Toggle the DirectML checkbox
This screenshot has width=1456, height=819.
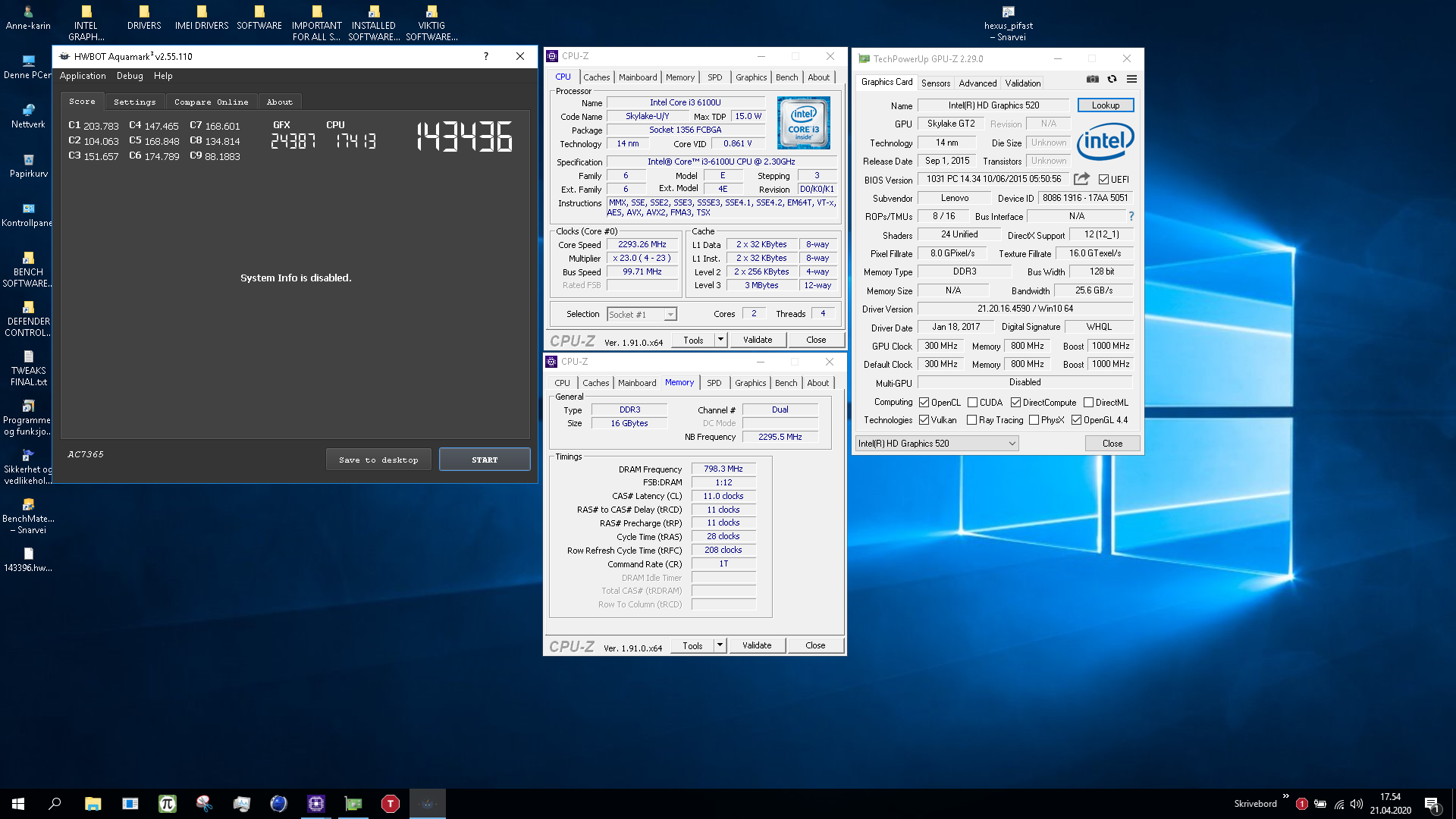coord(1088,403)
